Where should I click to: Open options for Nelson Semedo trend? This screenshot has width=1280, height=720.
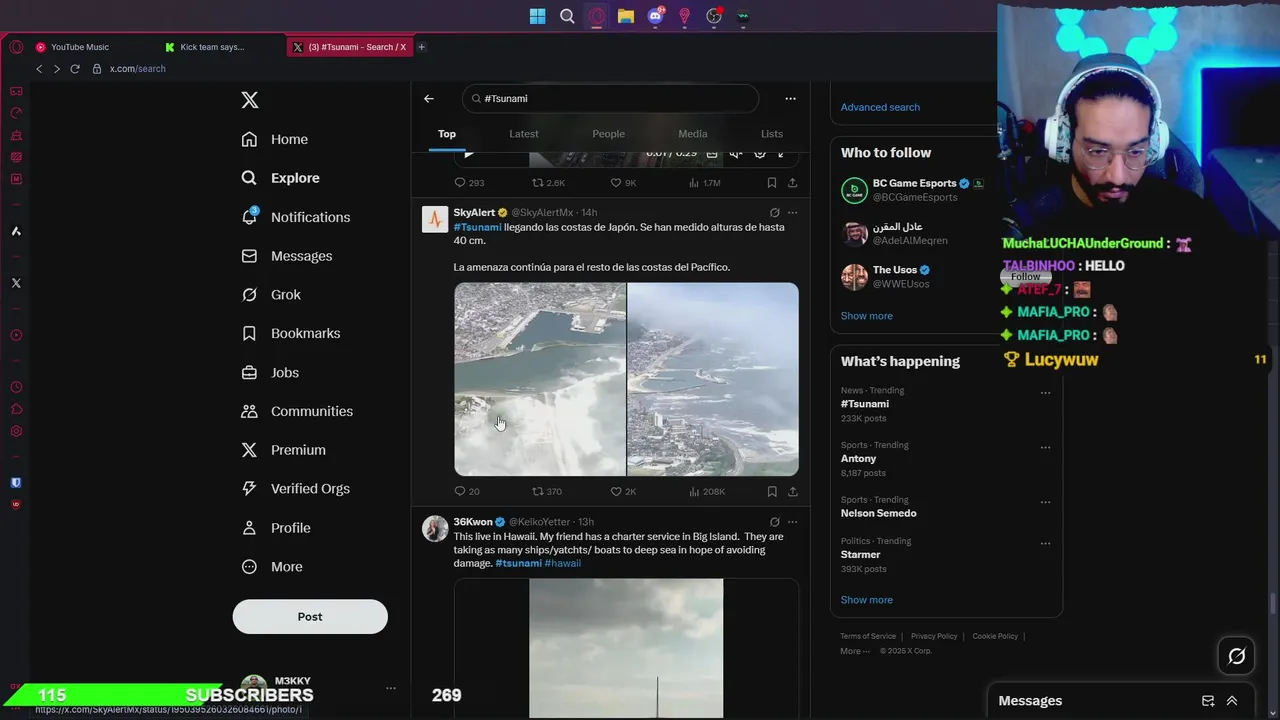1045,502
